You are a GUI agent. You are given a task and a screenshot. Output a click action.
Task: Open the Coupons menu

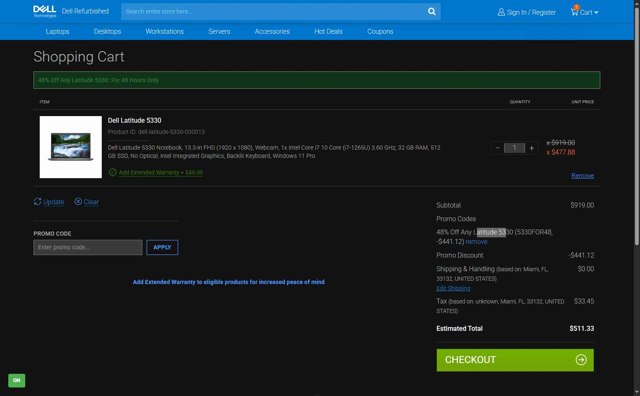pyautogui.click(x=380, y=31)
